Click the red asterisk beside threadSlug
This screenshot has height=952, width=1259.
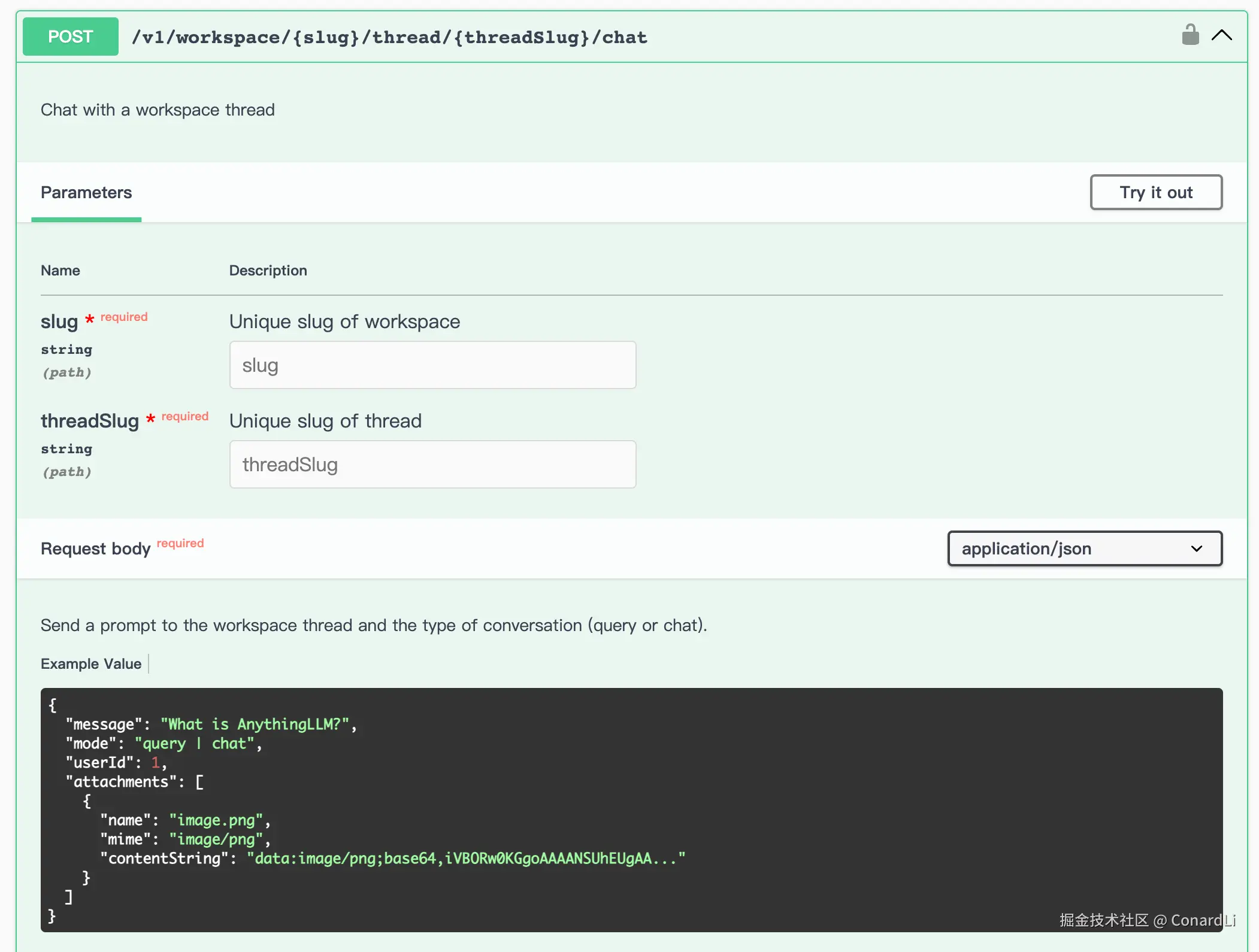click(150, 419)
